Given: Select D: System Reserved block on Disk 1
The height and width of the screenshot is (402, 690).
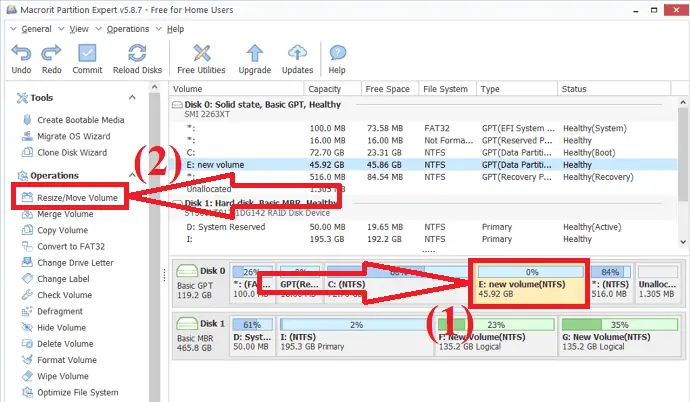Looking at the screenshot, I should pos(252,336).
